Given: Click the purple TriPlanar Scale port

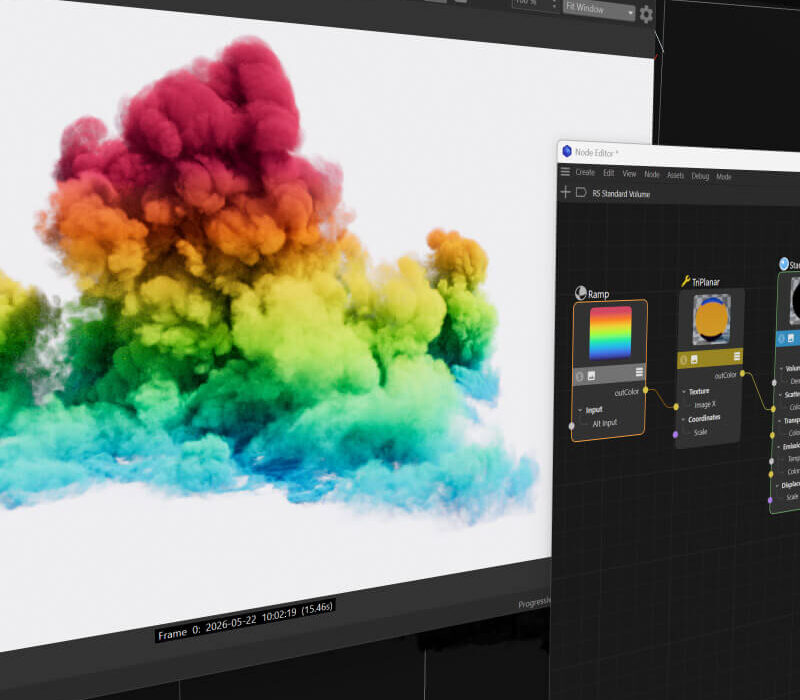Looking at the screenshot, I should (676, 435).
